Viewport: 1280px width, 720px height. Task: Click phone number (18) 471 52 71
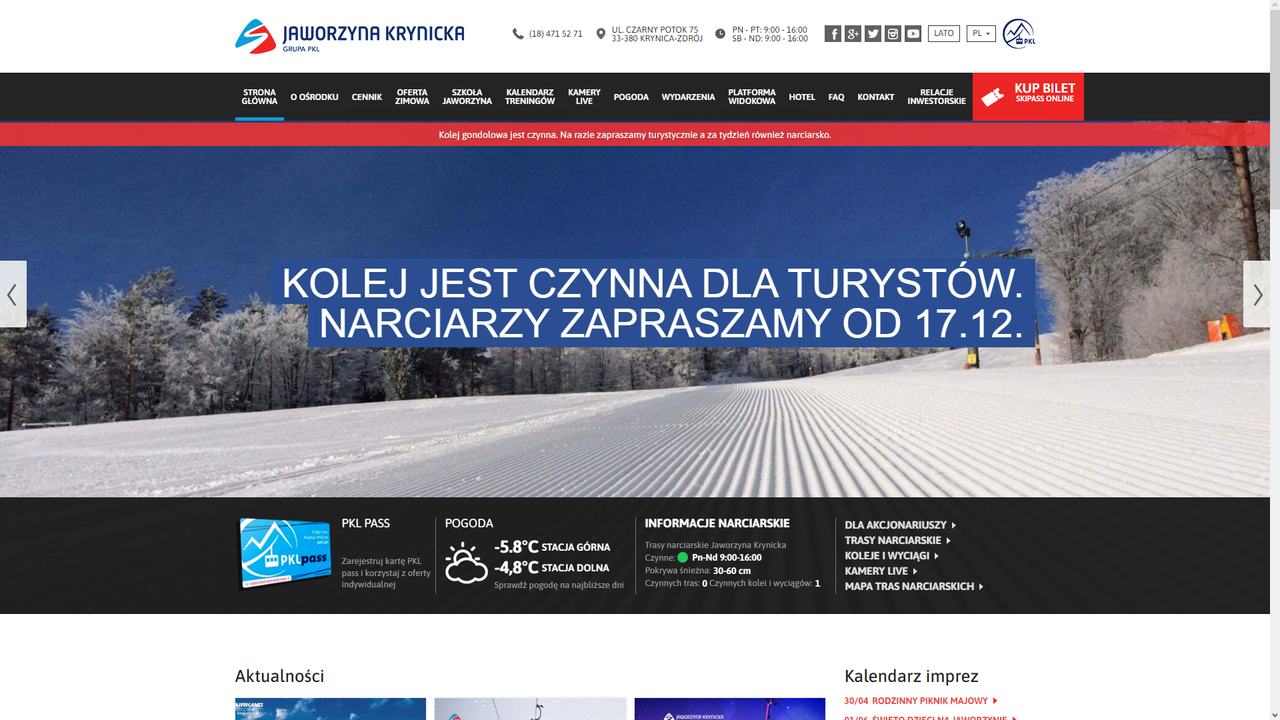[x=556, y=34]
